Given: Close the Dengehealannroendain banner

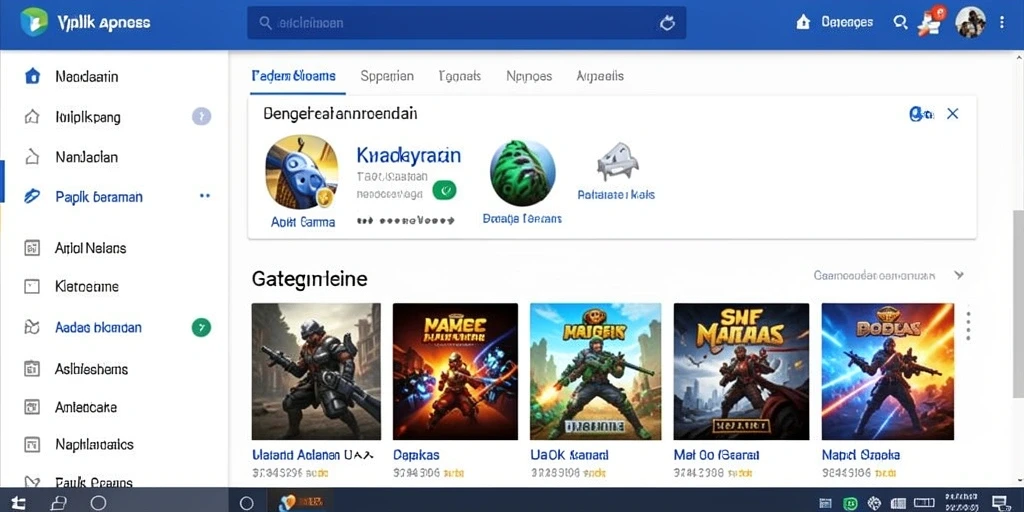Looking at the screenshot, I should (x=953, y=114).
